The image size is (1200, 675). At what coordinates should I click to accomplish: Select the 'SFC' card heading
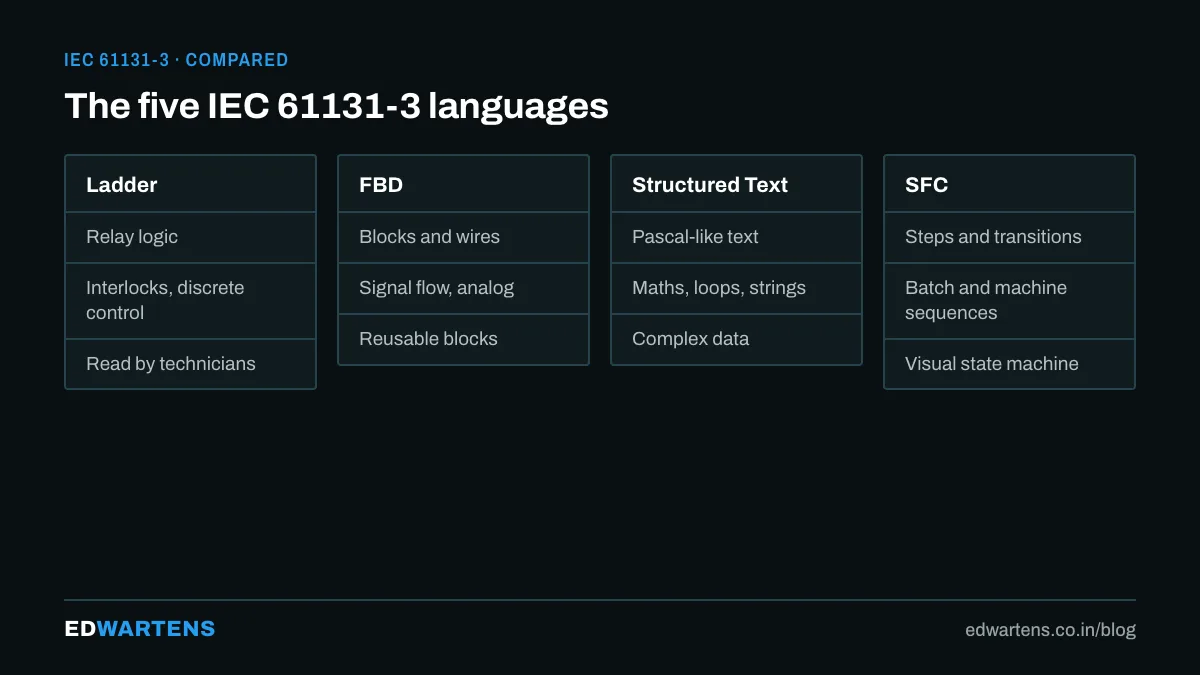(x=1009, y=184)
